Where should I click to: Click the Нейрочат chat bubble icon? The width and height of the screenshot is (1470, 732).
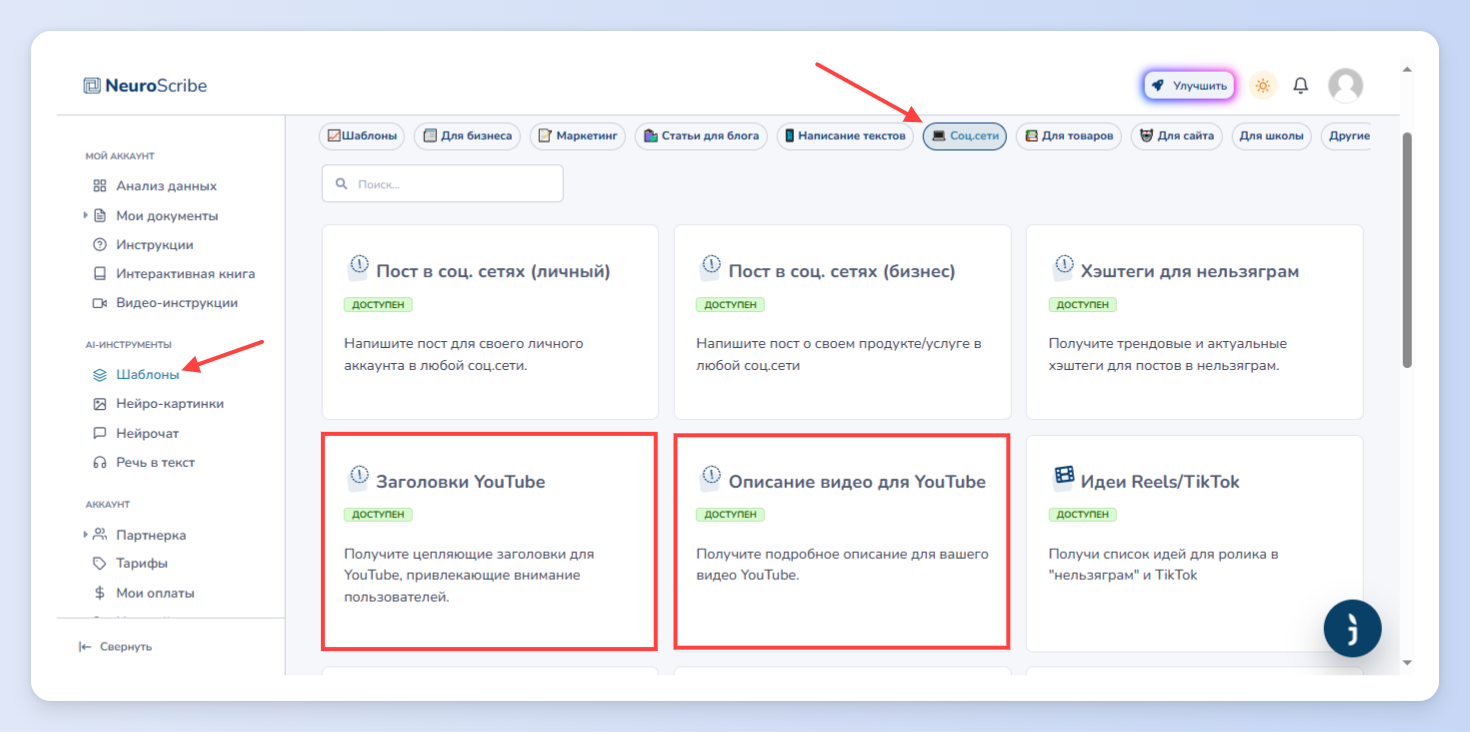(x=99, y=434)
